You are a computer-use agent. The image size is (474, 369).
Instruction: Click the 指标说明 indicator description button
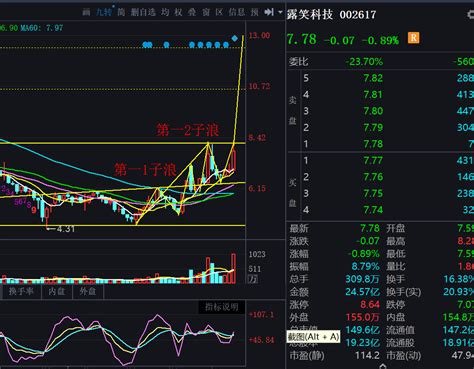pos(222,307)
